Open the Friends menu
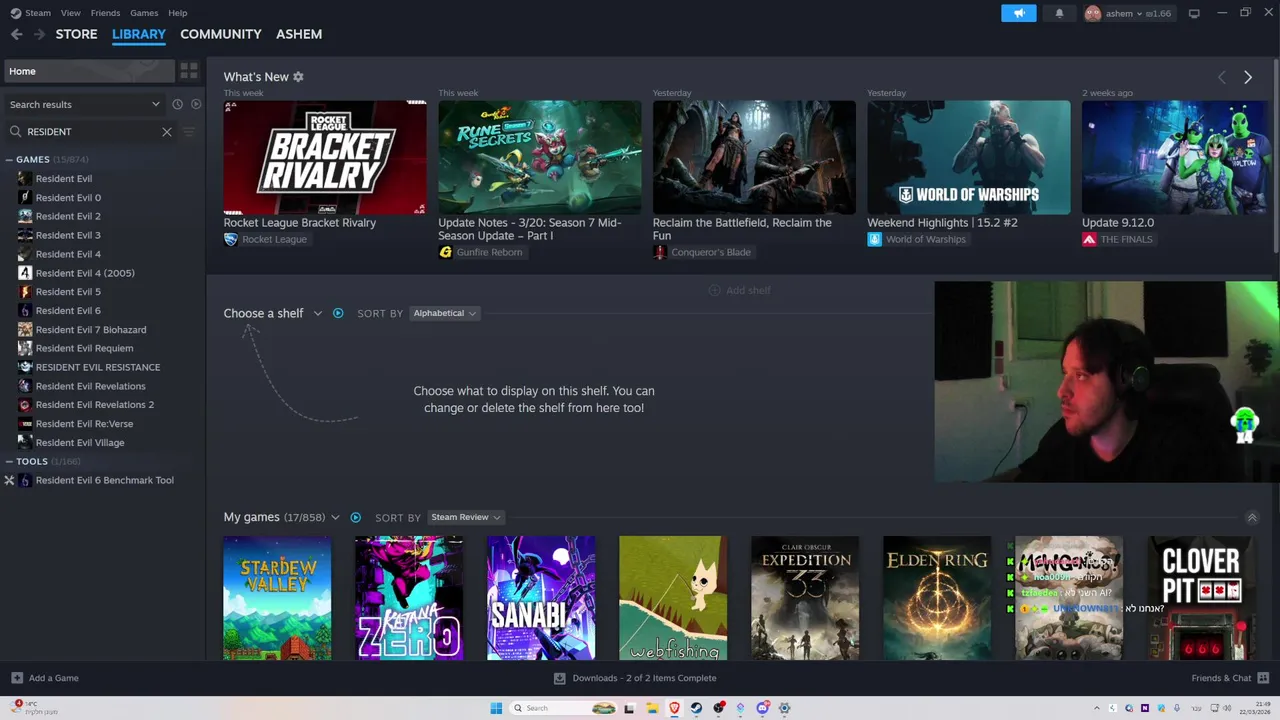Image resolution: width=1280 pixels, height=720 pixels. click(x=105, y=13)
